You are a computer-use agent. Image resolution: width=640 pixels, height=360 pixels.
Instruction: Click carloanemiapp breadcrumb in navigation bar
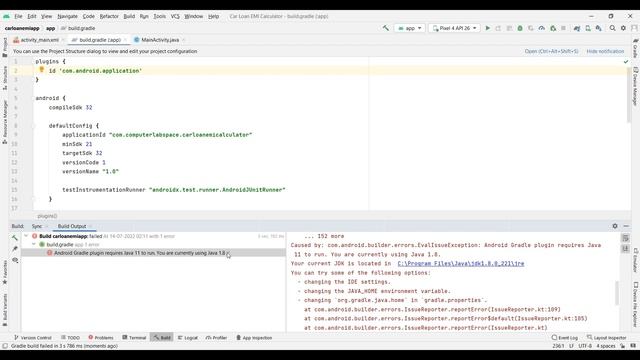(22, 28)
